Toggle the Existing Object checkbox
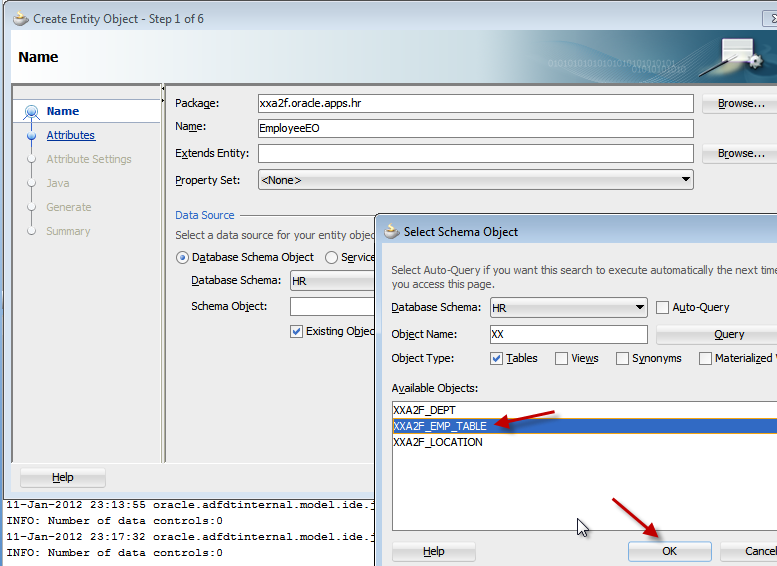The image size is (777, 566). coord(296,332)
